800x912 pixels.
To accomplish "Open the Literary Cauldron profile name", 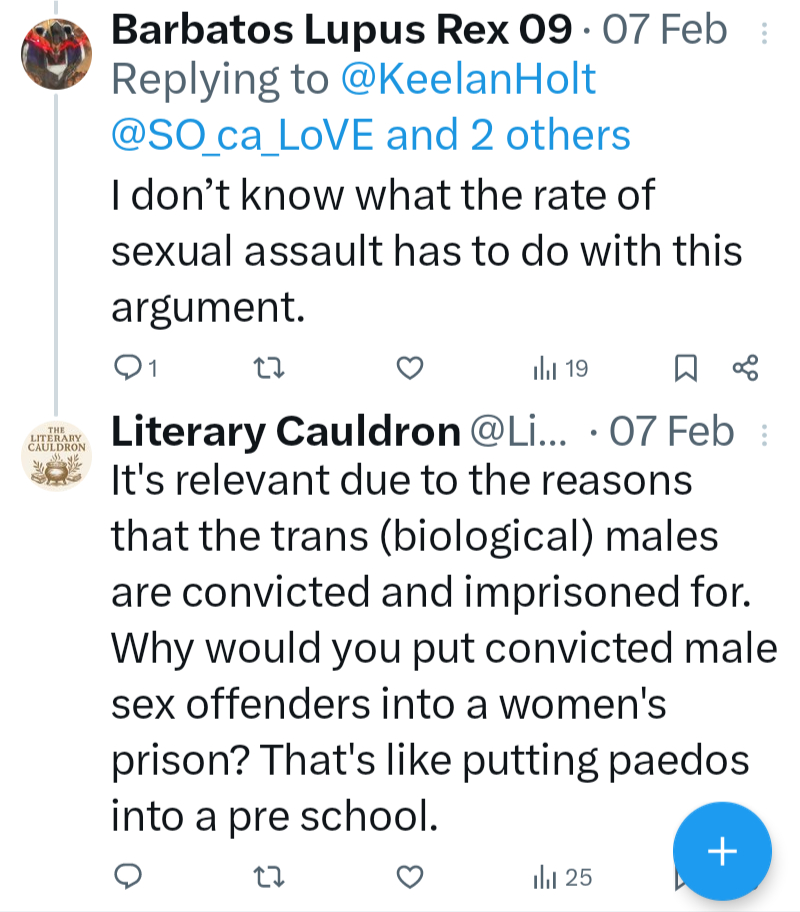I will tap(285, 432).
